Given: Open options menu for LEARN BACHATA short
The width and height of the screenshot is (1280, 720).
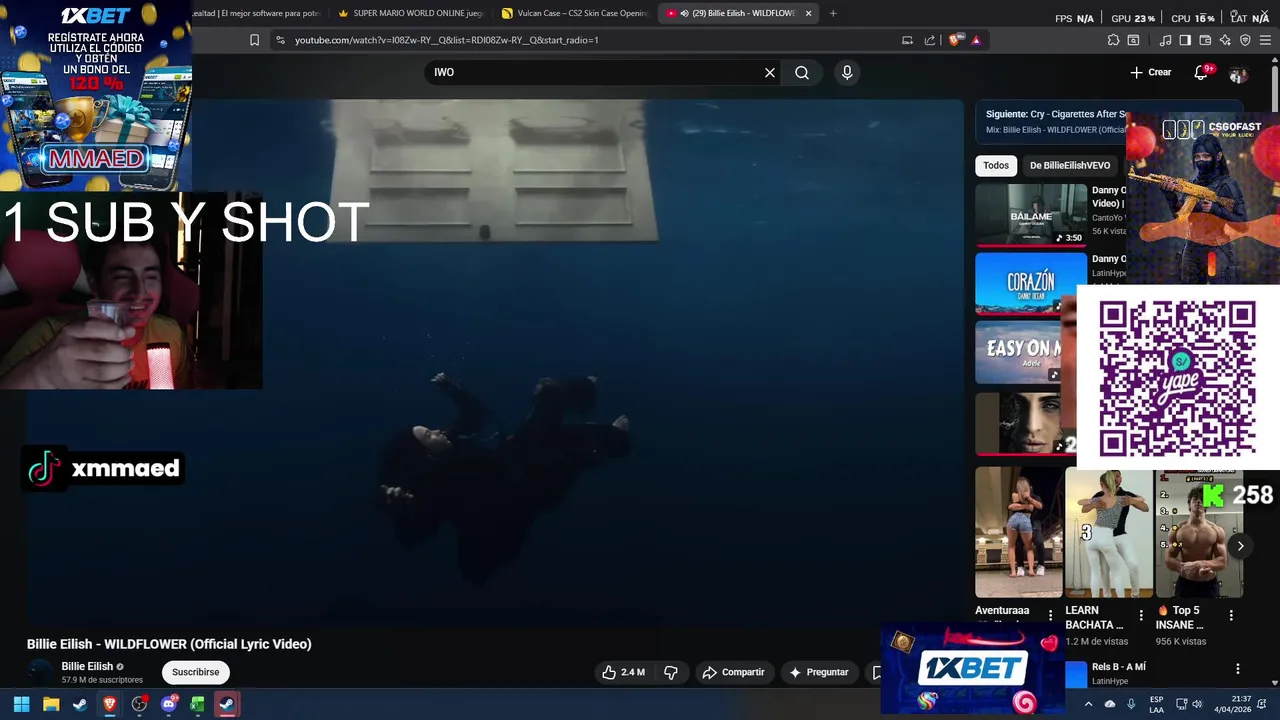Looking at the screenshot, I should (1141, 616).
